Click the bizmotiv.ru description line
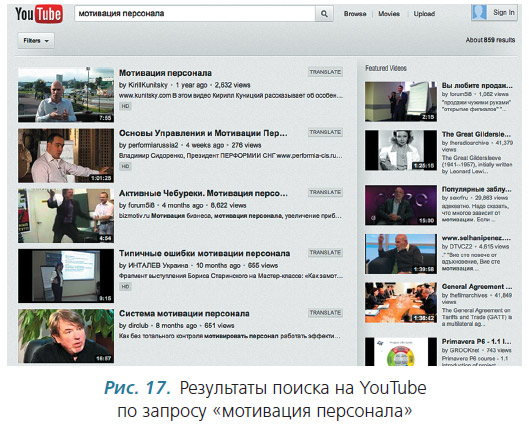The height and width of the screenshot is (424, 529). coord(230,216)
